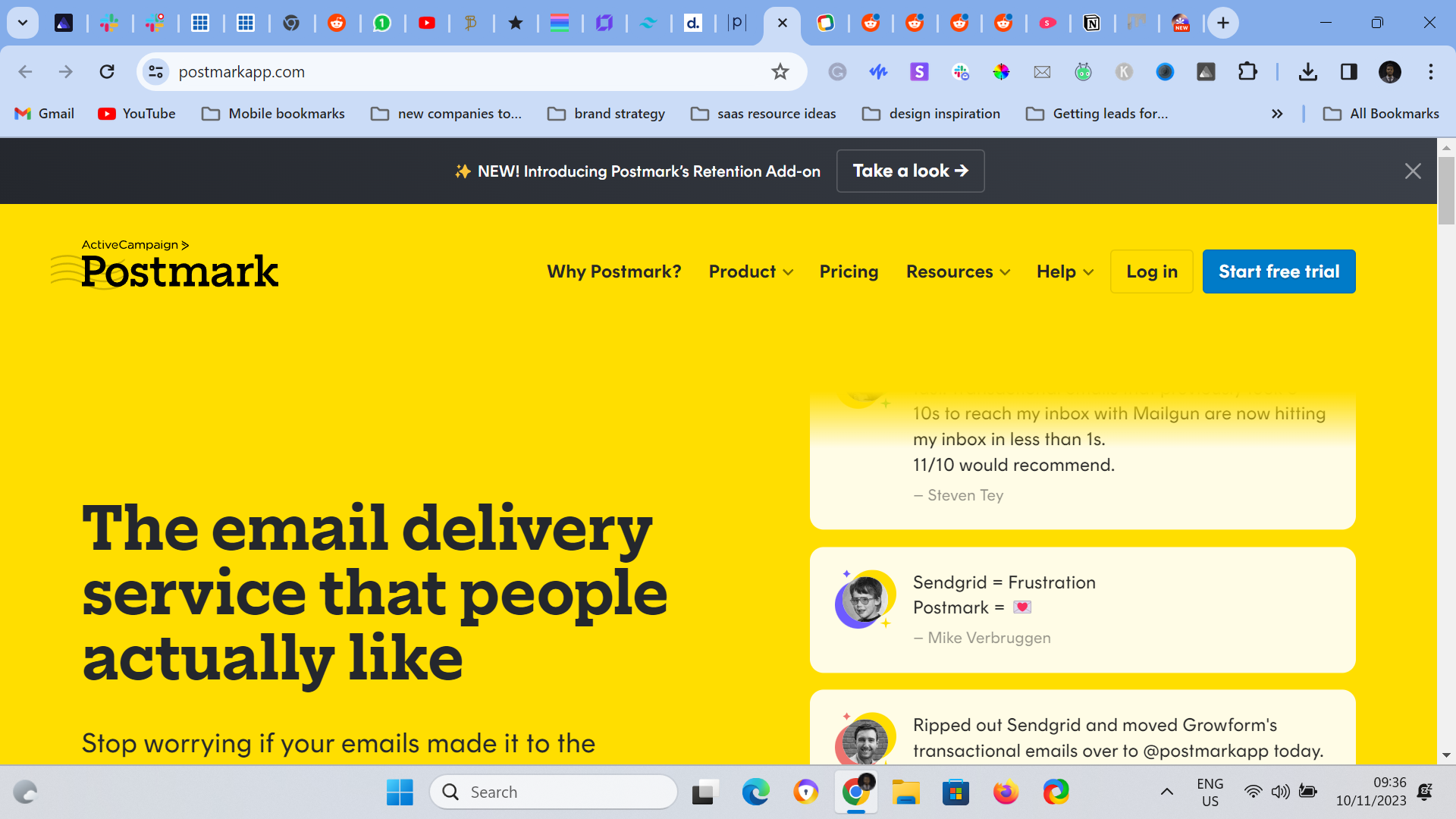Click the Windows taskbar Search field
This screenshot has height=819, width=1456.
click(x=554, y=792)
